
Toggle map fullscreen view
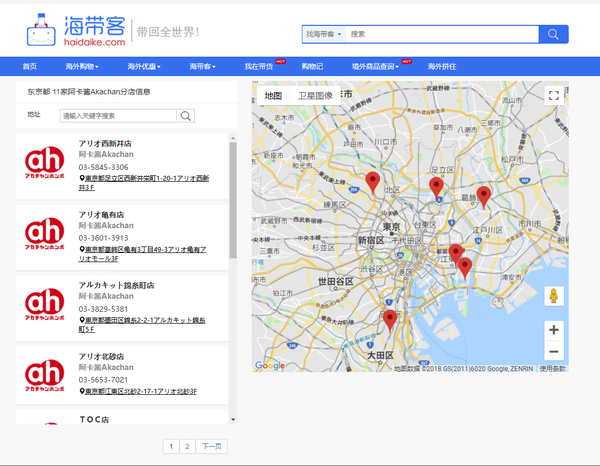coord(554,95)
